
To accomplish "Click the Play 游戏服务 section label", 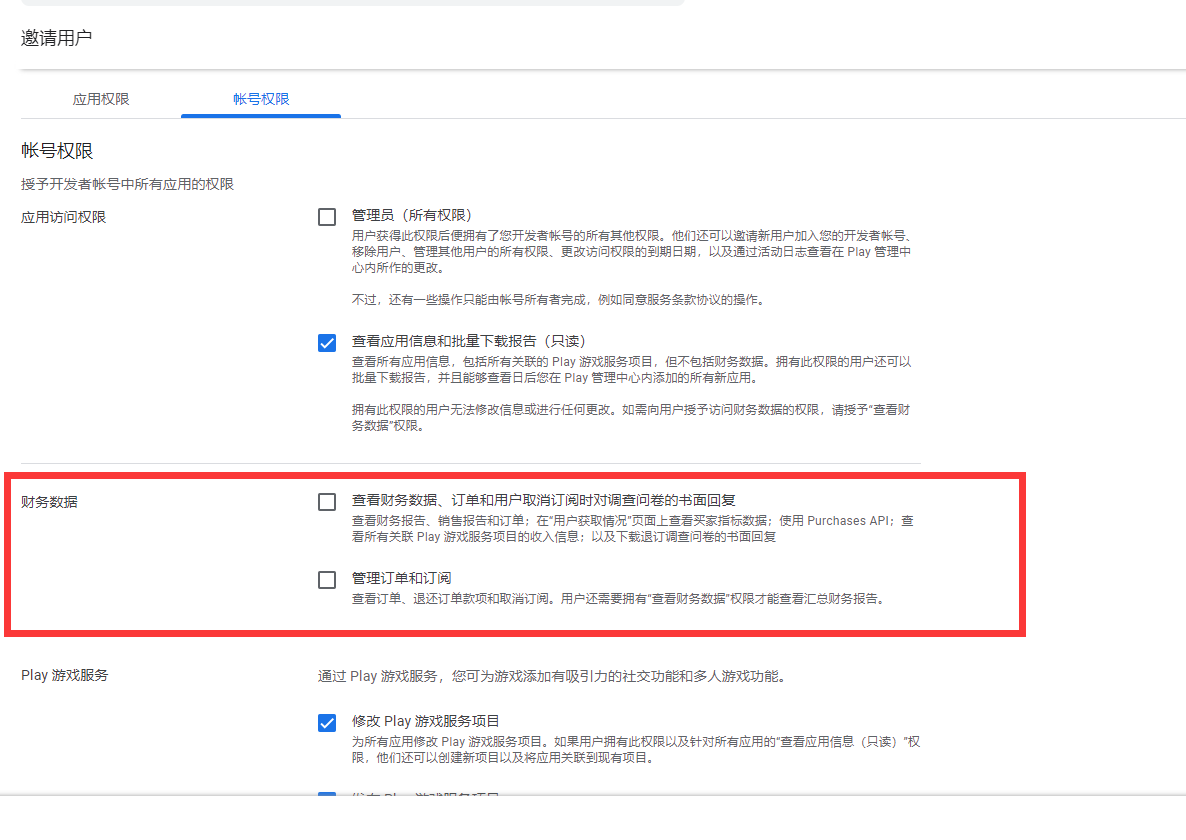I will 62,675.
